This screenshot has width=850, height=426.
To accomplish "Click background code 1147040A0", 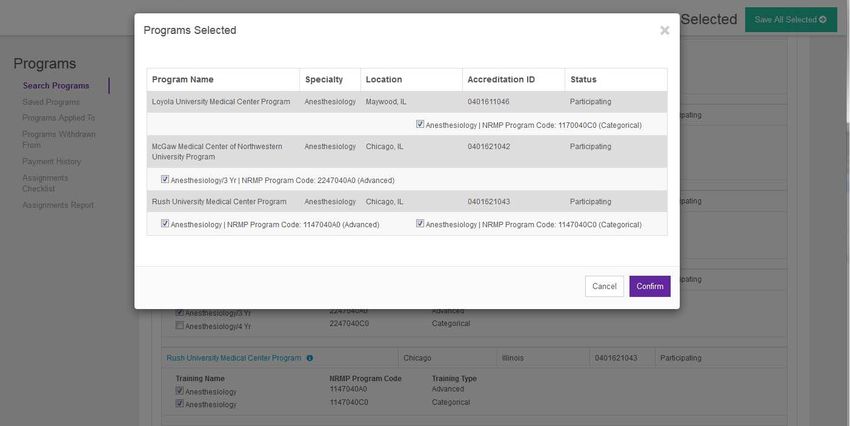I will (348, 389).
